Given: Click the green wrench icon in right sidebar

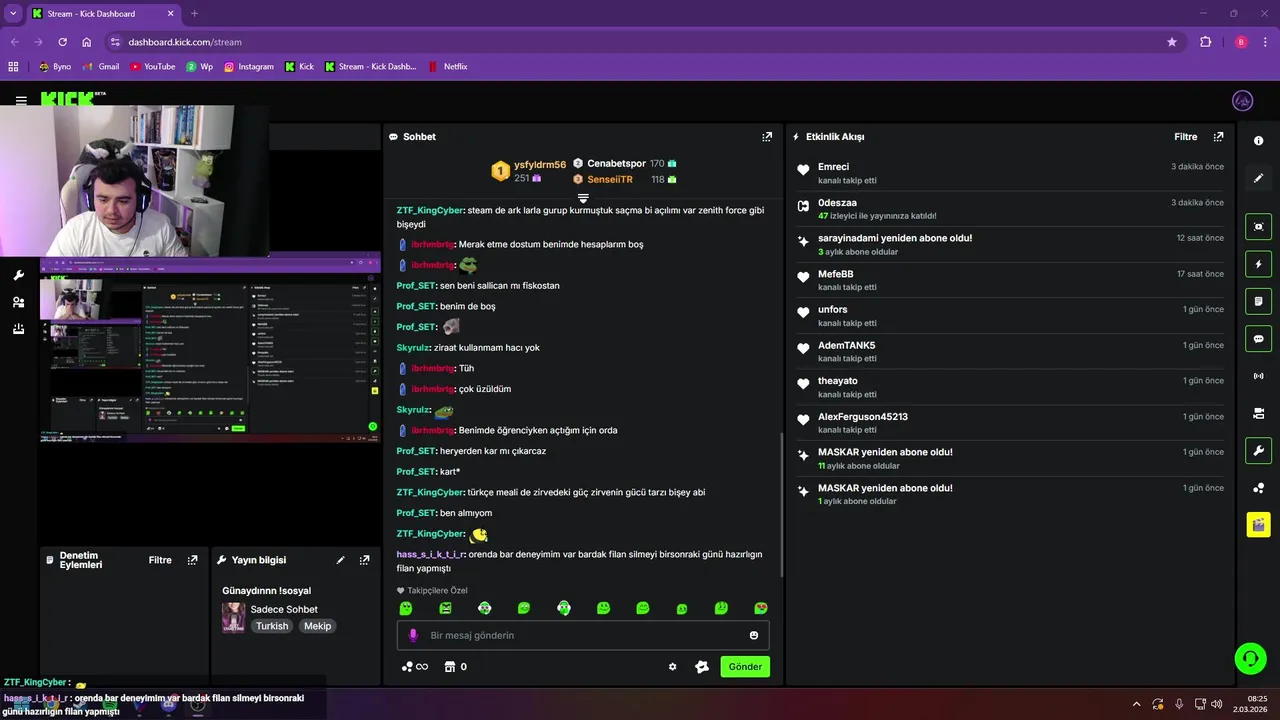Looking at the screenshot, I should tap(1258, 450).
